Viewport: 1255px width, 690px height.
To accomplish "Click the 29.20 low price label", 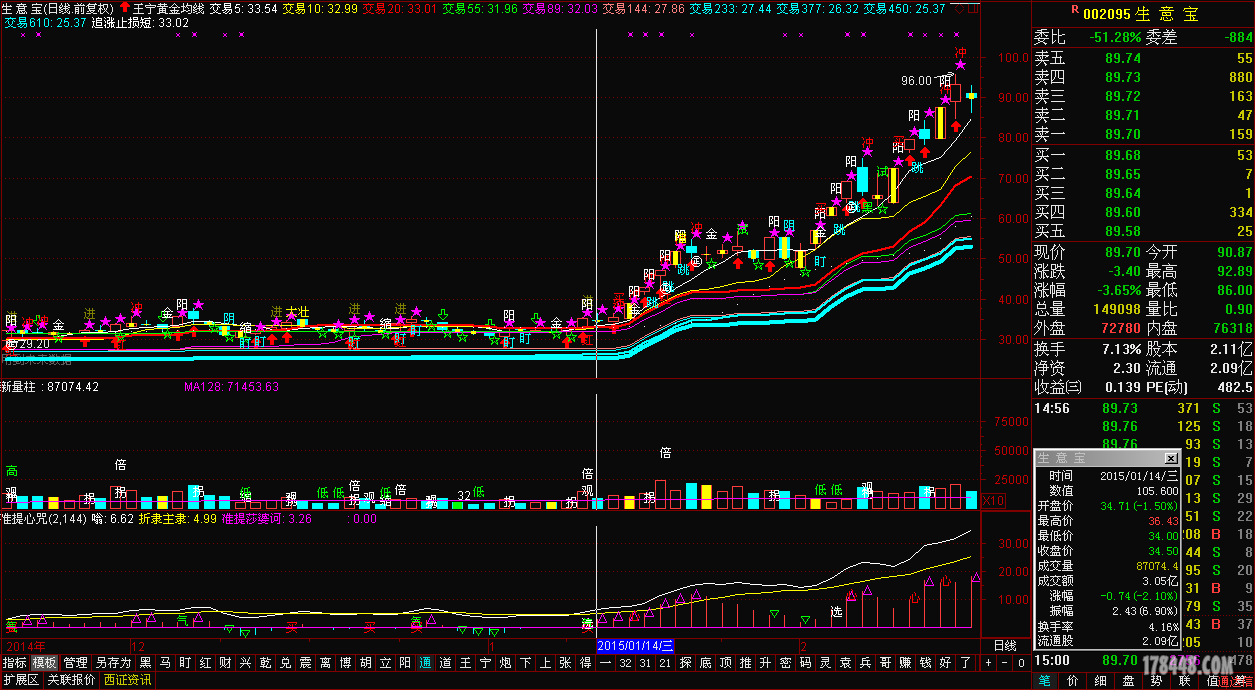I will pos(33,343).
